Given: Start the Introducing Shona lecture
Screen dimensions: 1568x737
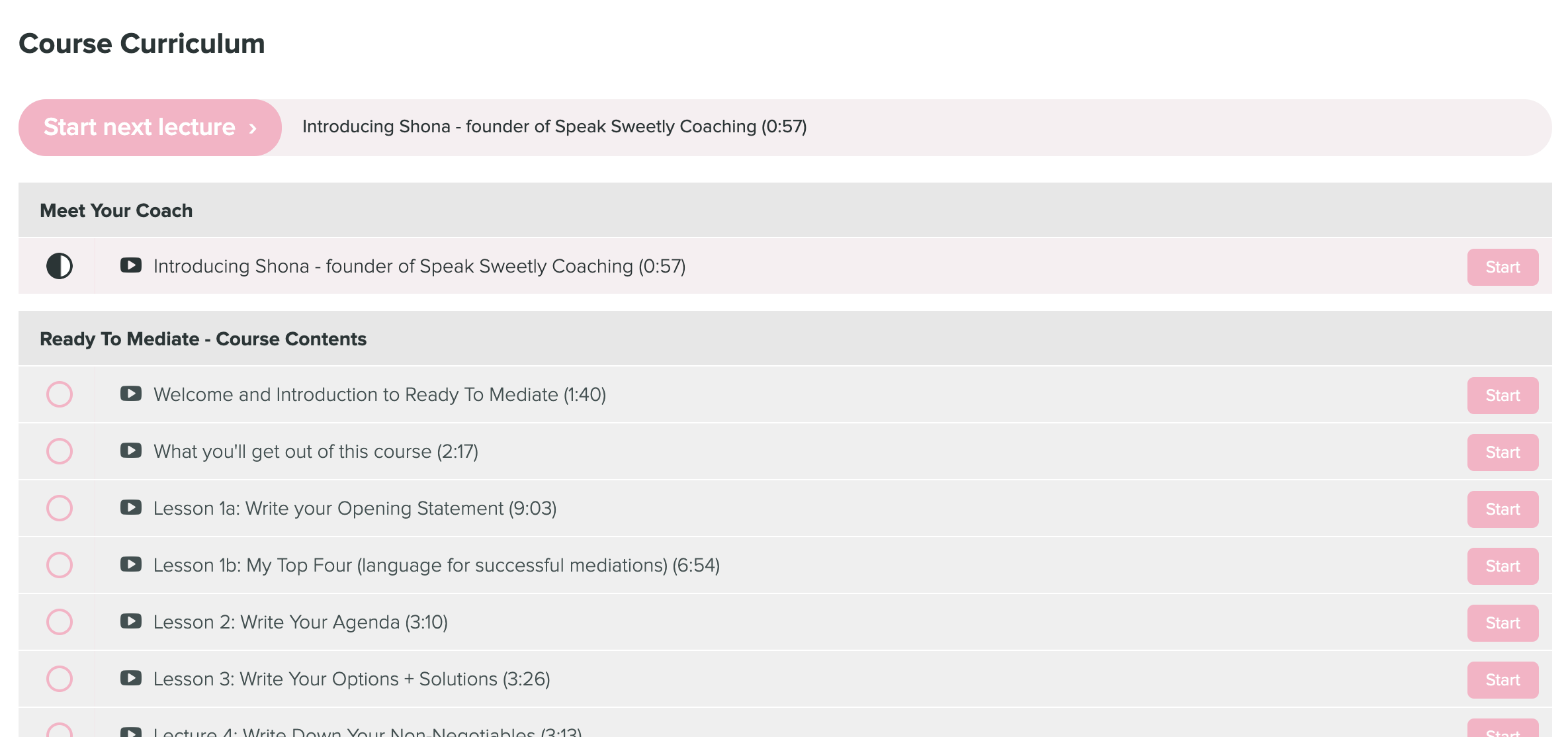Looking at the screenshot, I should click(1503, 267).
